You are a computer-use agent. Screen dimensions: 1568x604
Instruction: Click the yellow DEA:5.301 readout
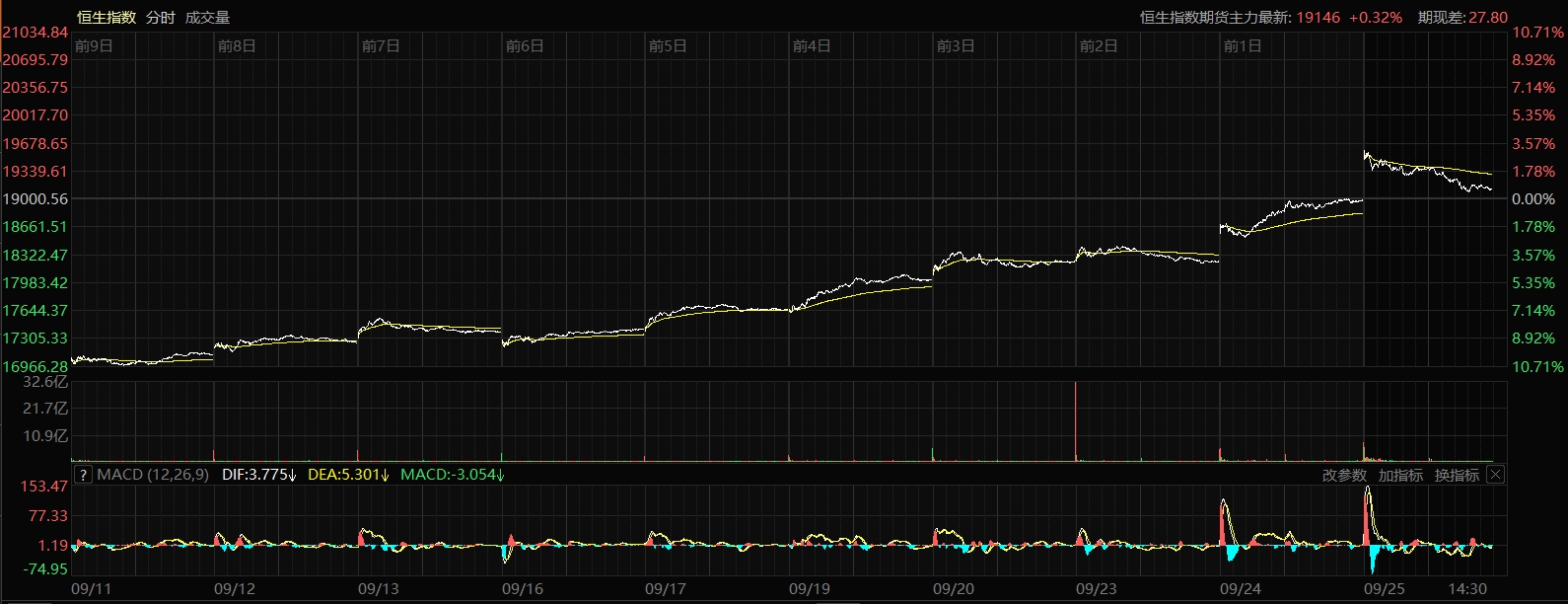tap(348, 475)
